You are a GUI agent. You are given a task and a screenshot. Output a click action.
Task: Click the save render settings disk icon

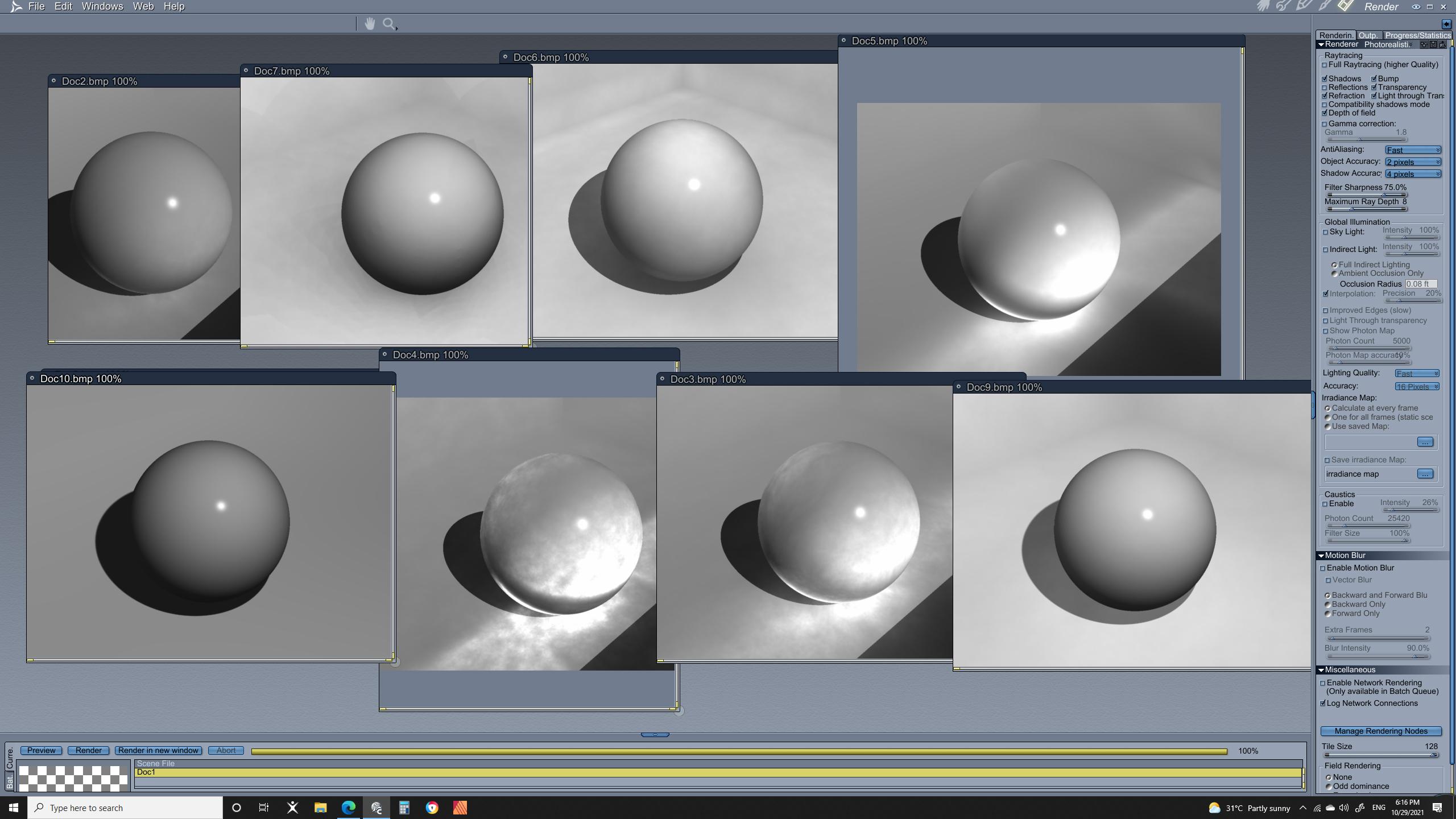[x=1433, y=44]
